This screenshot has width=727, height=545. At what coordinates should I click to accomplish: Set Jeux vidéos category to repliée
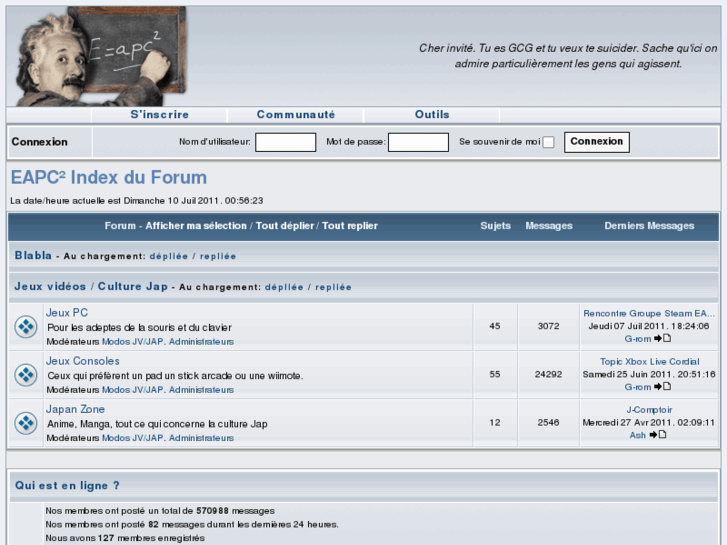click(333, 287)
